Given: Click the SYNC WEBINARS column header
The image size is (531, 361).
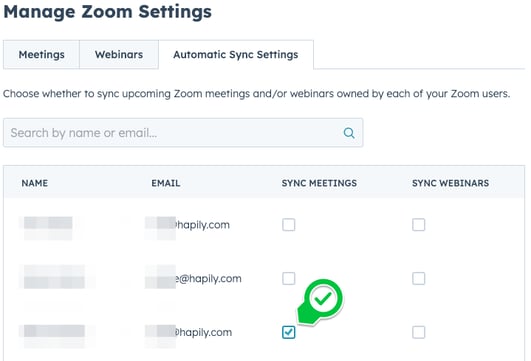Looking at the screenshot, I should 450,183.
